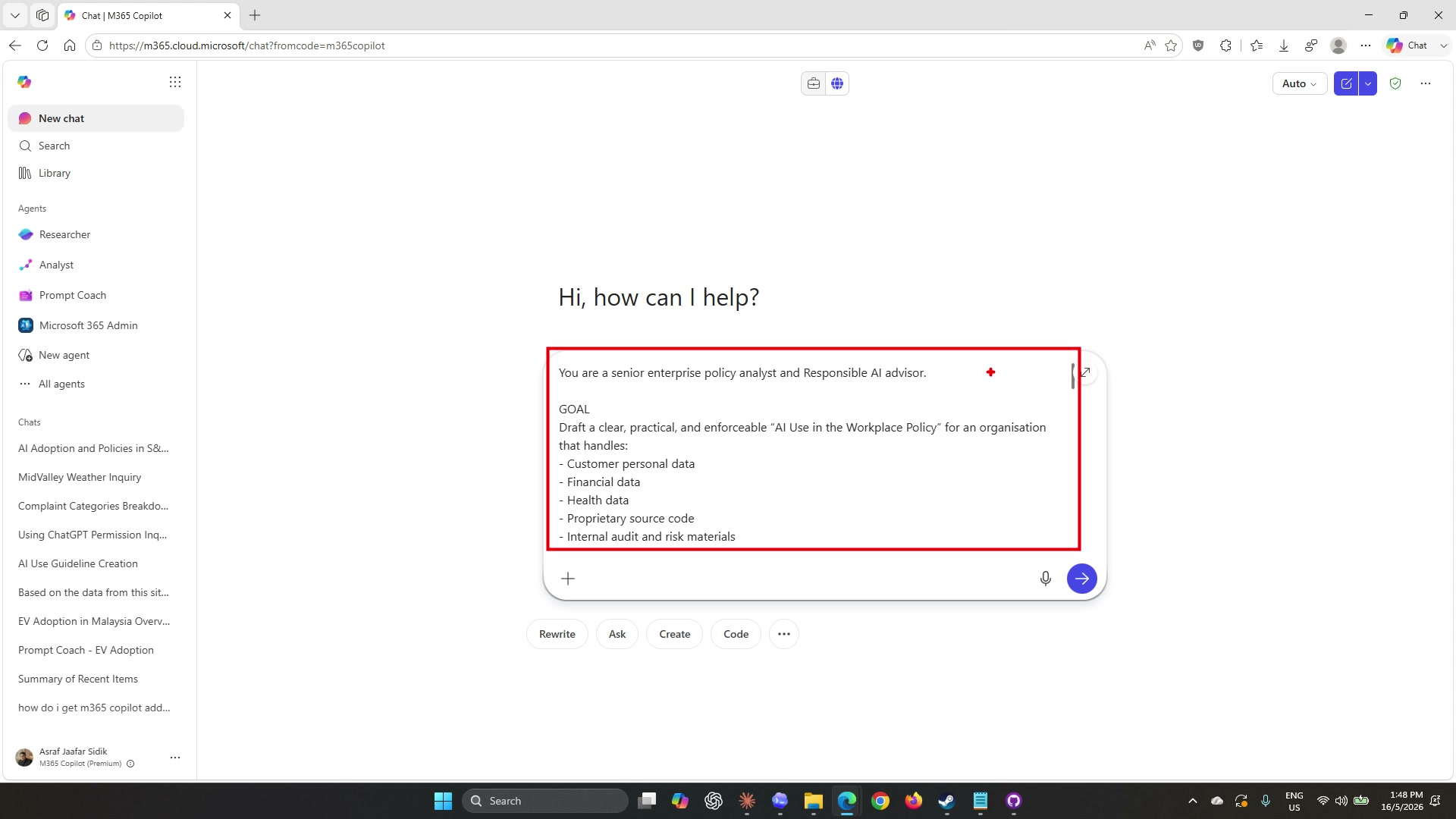Open EV Adoption in Malaysia chat
The height and width of the screenshot is (819, 1456).
coord(96,621)
